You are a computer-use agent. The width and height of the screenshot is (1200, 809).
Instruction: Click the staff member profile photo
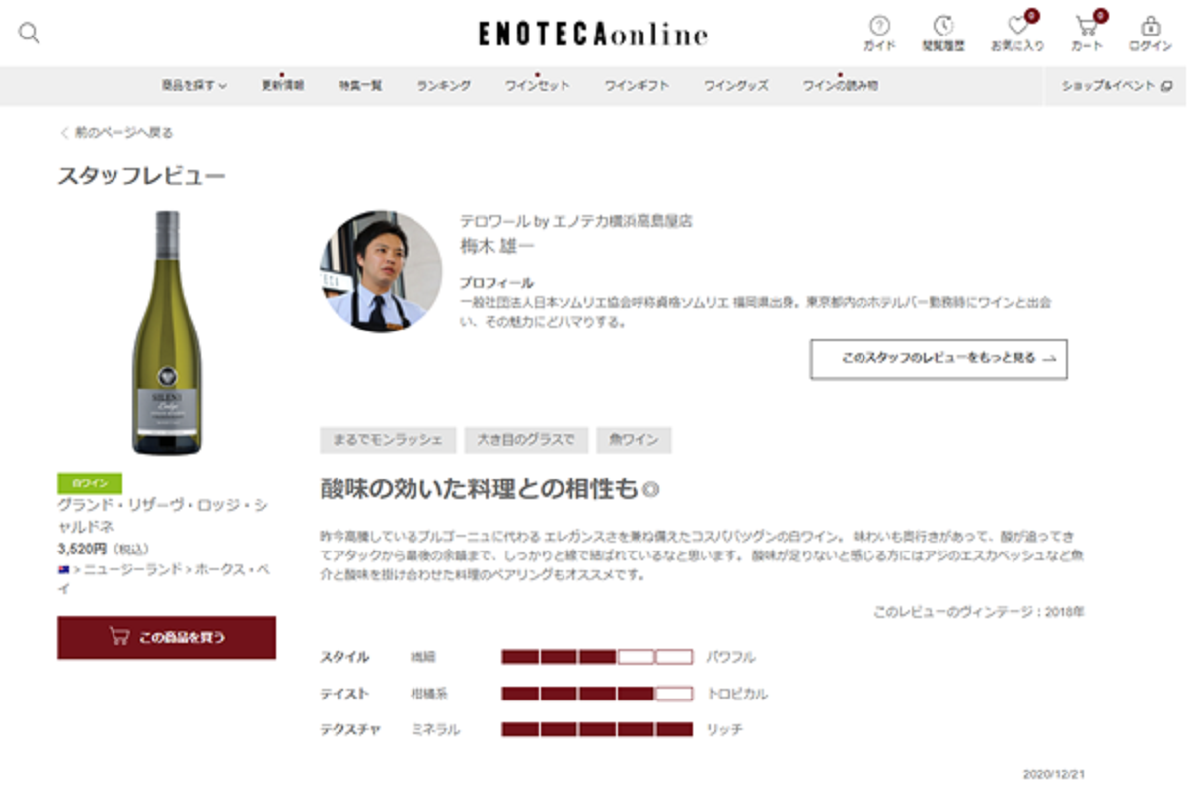pyautogui.click(x=381, y=271)
